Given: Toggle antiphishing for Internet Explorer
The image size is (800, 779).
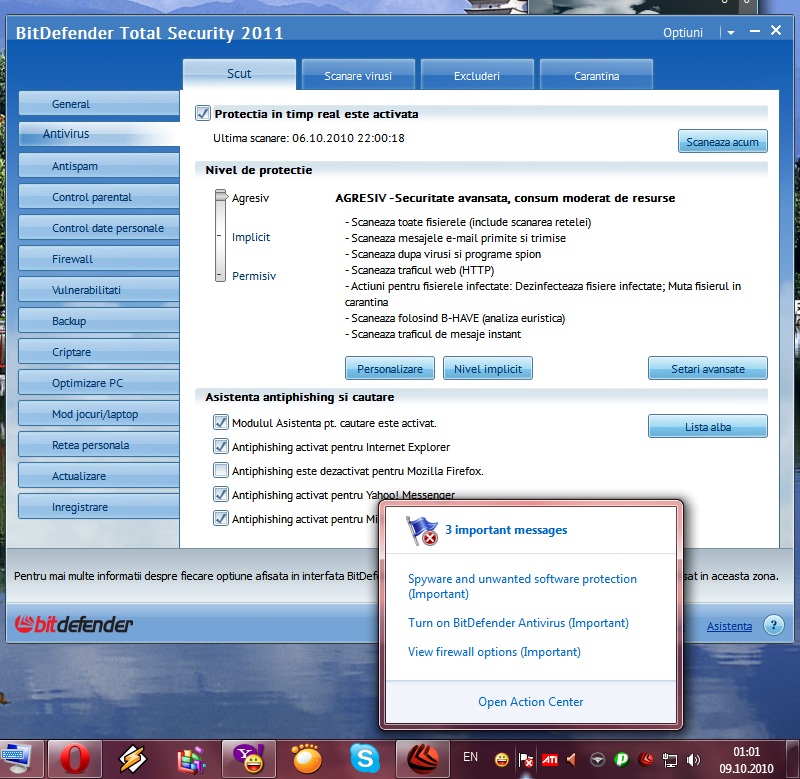Looking at the screenshot, I should click(220, 446).
